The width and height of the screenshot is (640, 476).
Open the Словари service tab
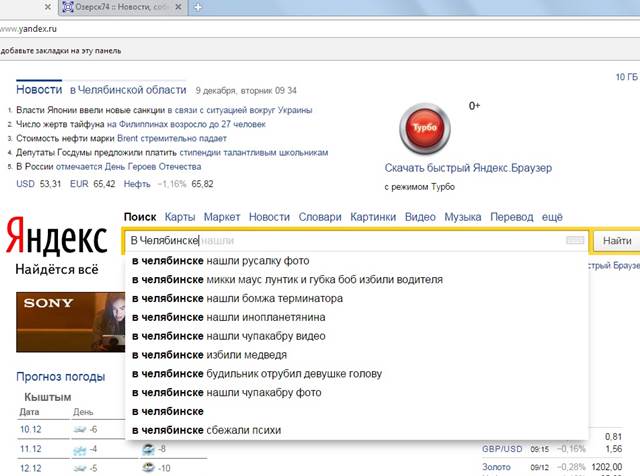320,217
